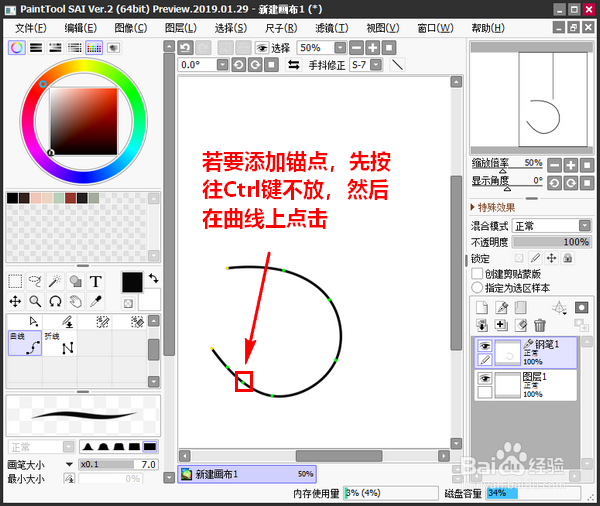Delete the selected layer with trash
Screen dimensions: 600x506
[540, 325]
